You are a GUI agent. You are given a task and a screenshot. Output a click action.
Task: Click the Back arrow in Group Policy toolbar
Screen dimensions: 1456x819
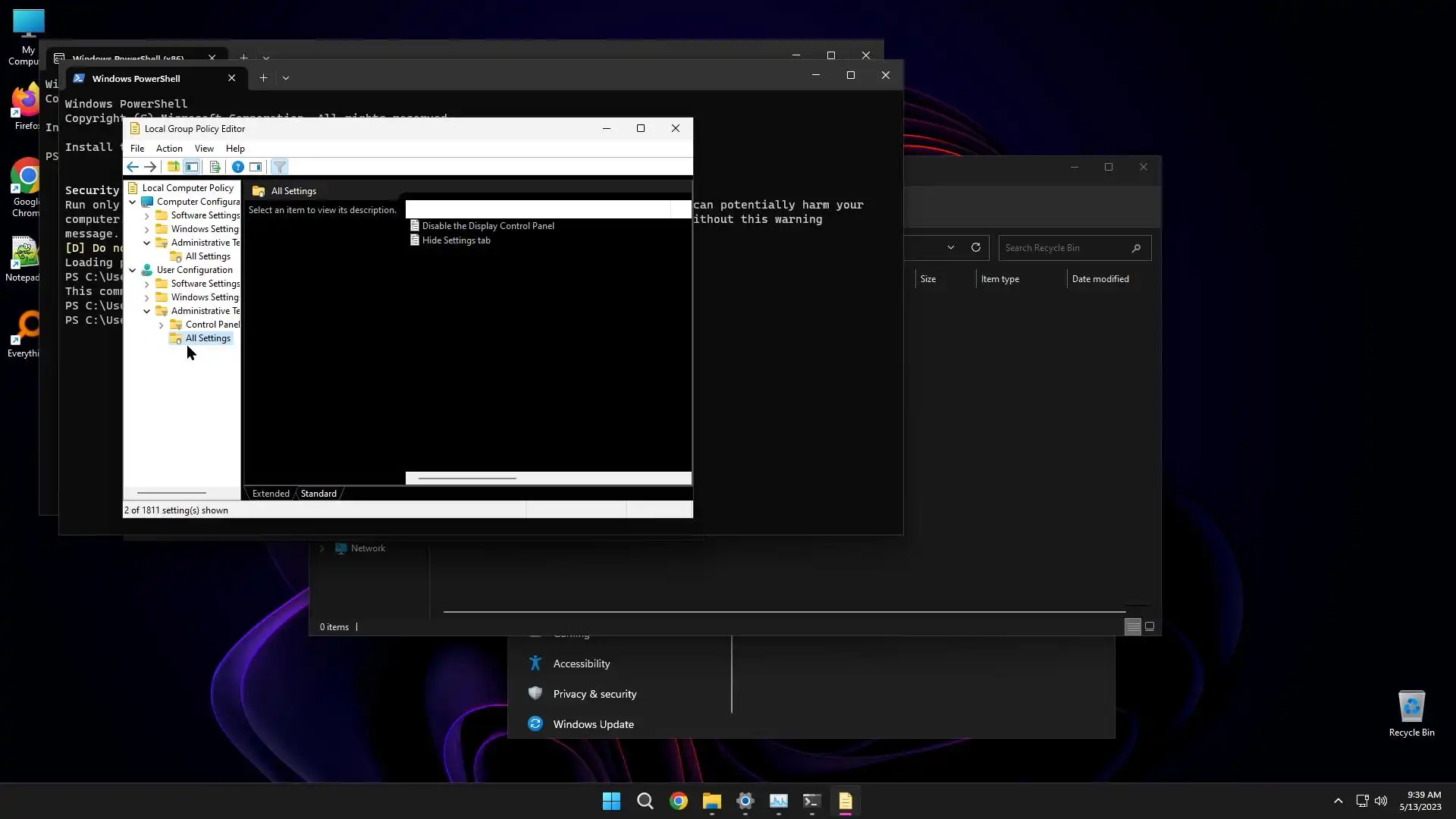click(x=133, y=167)
